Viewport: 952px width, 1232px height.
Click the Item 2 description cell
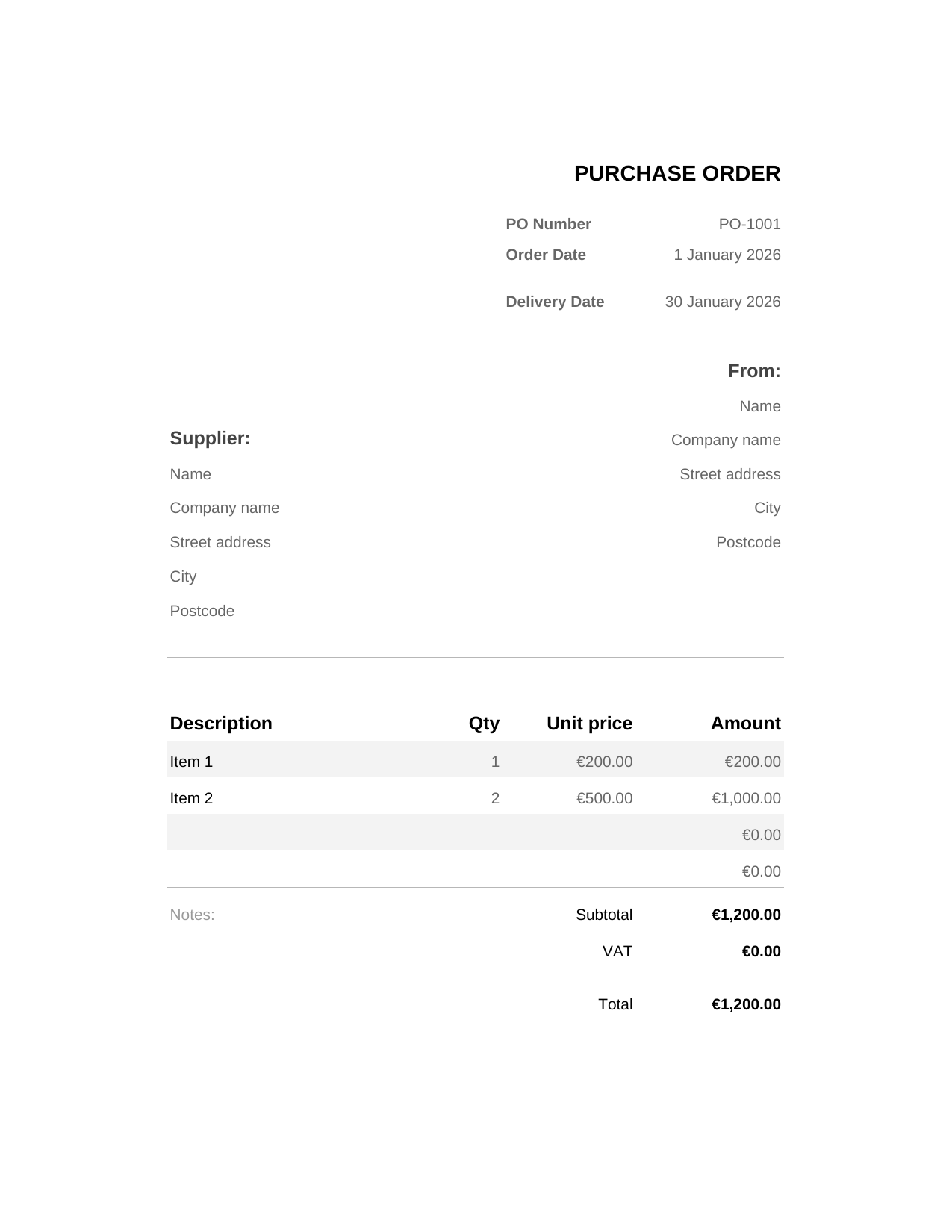coord(191,798)
